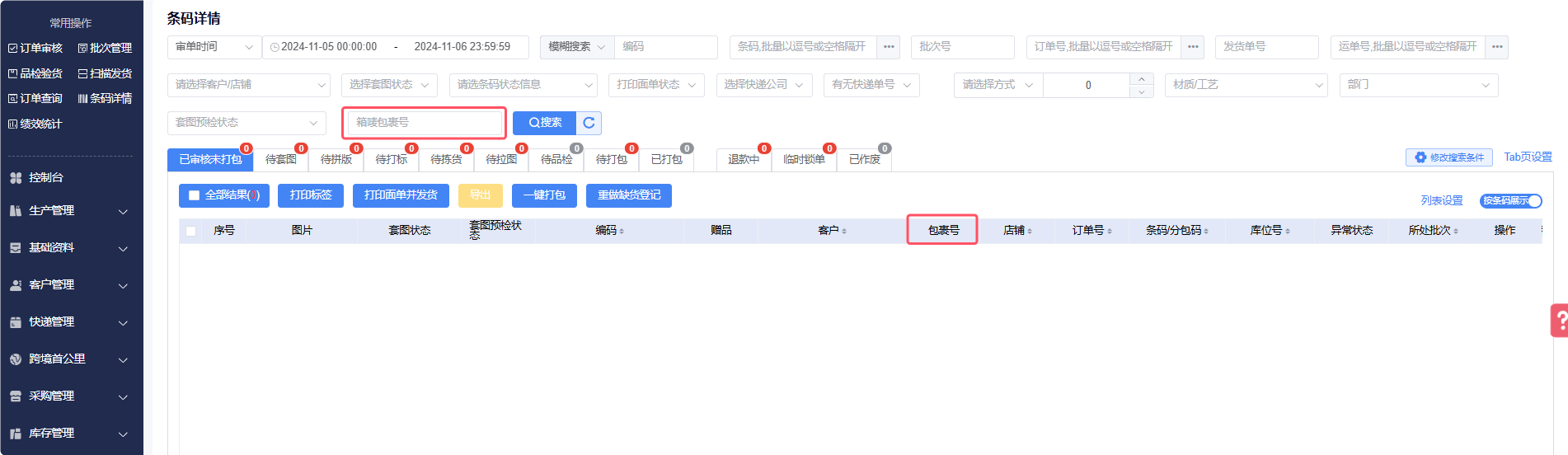Click ellipsis button beside 运单号 field
This screenshot has height=455, width=1568.
(1497, 47)
